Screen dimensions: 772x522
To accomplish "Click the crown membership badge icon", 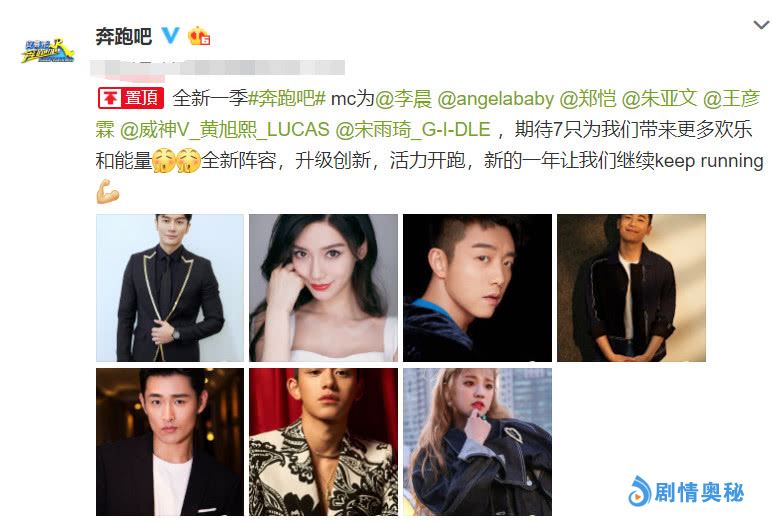I will coord(199,36).
